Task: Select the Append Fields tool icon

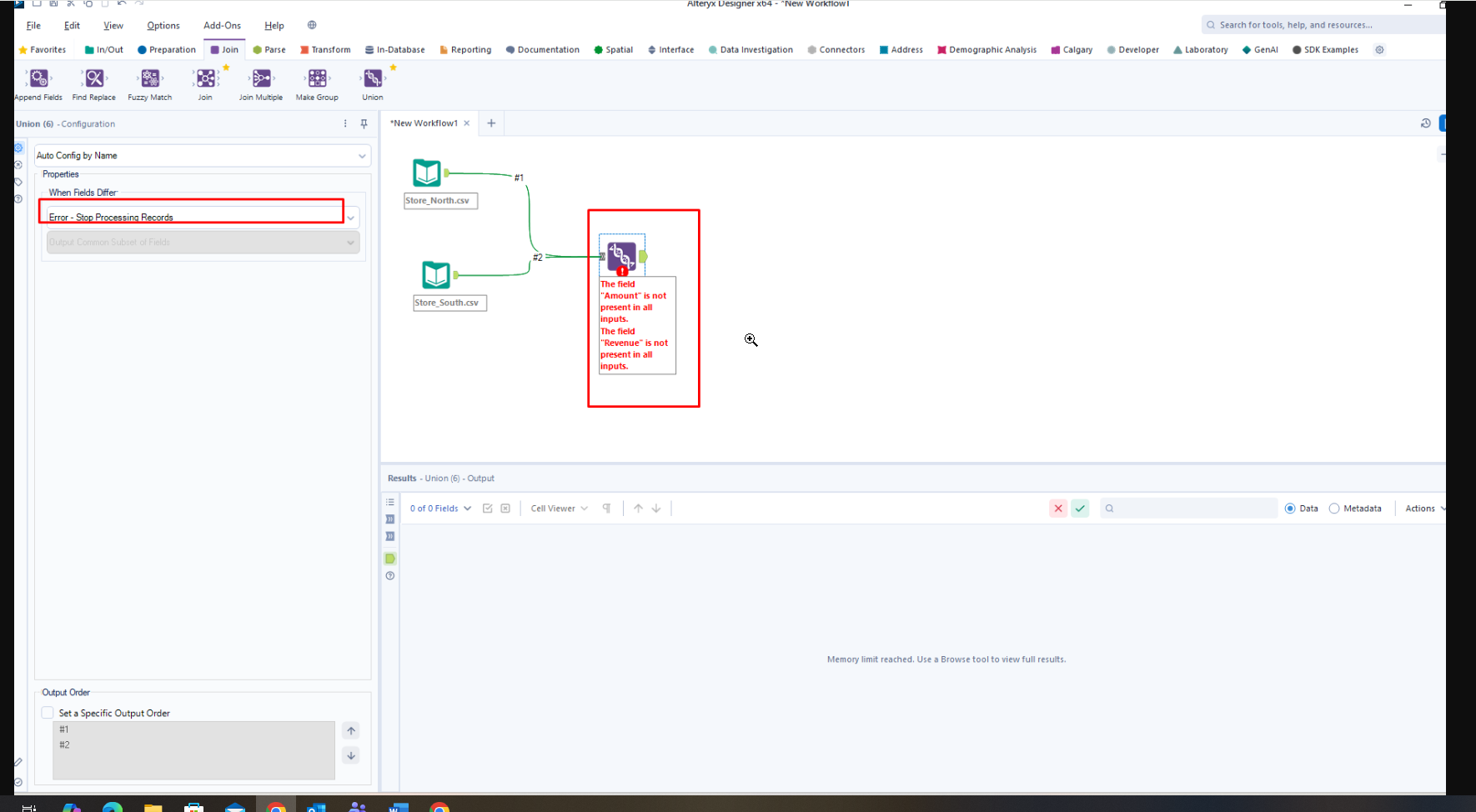Action: 38,79
